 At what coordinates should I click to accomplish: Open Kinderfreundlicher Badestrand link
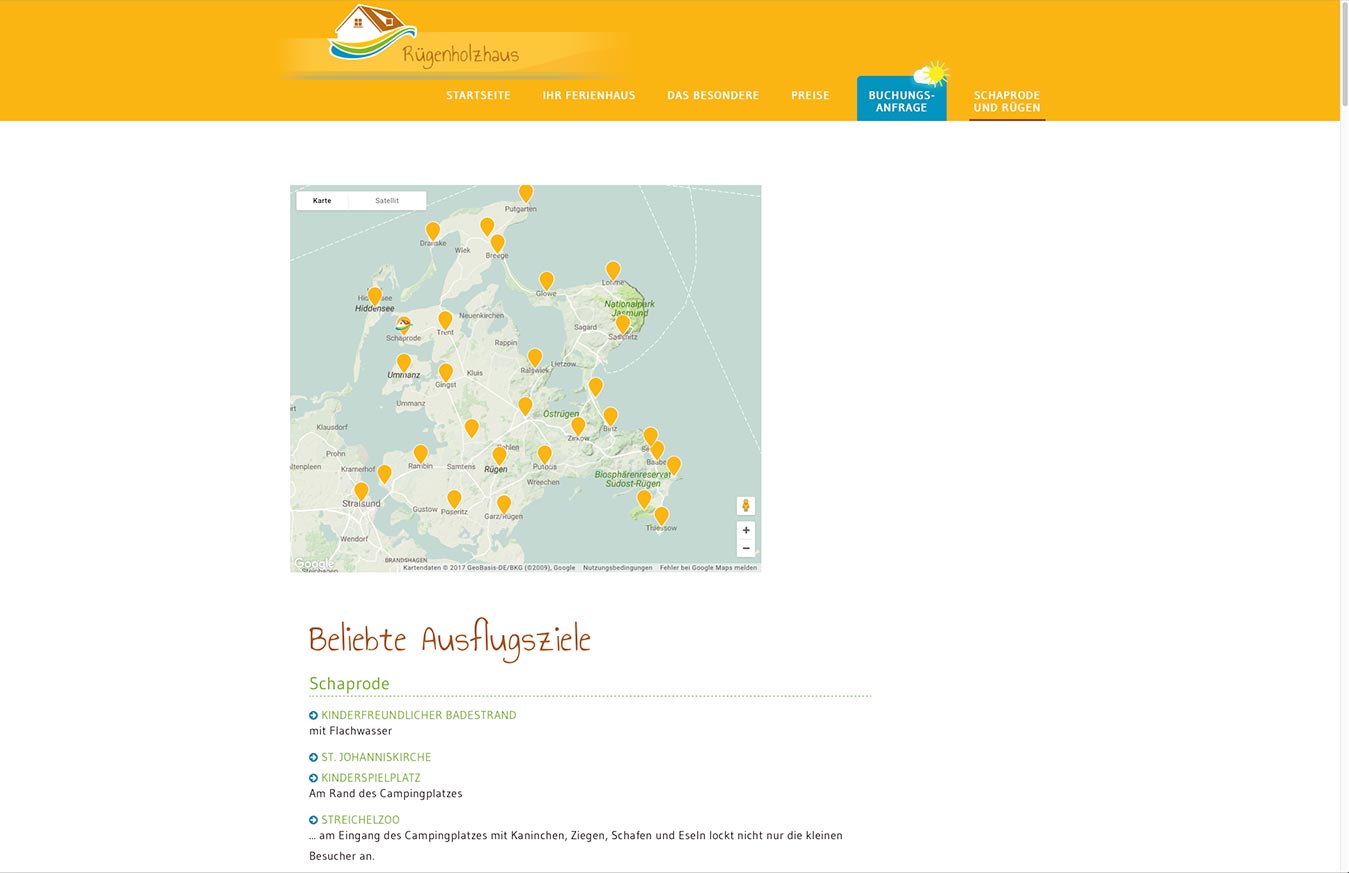tap(418, 715)
